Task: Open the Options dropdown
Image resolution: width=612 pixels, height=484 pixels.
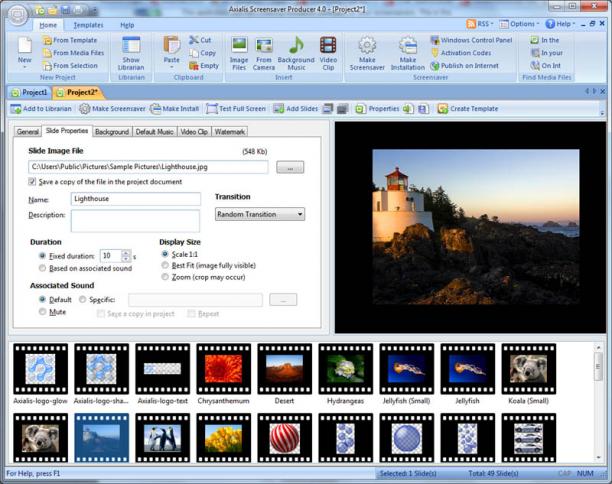Action: 519,24
